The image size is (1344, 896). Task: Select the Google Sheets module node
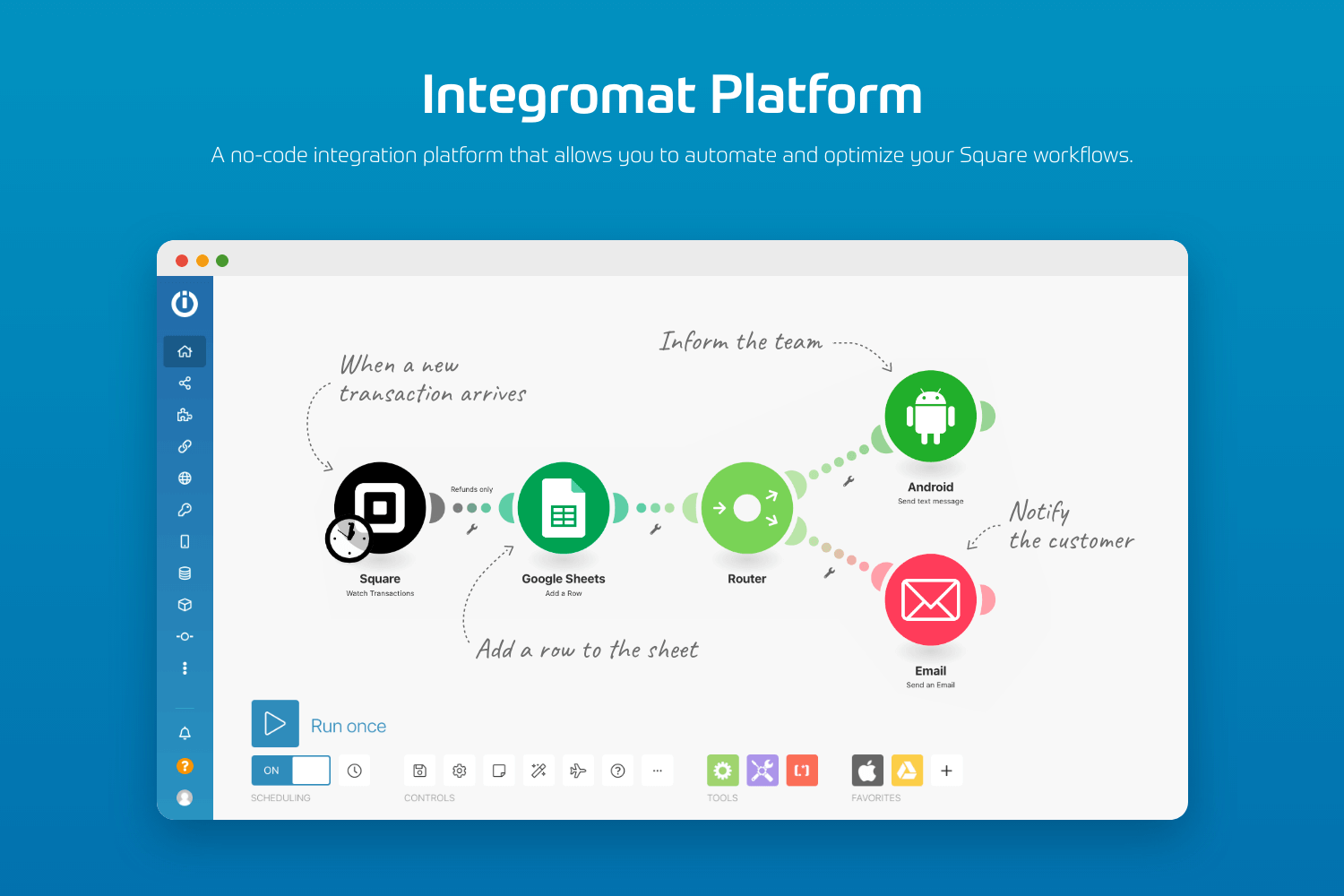tap(564, 507)
